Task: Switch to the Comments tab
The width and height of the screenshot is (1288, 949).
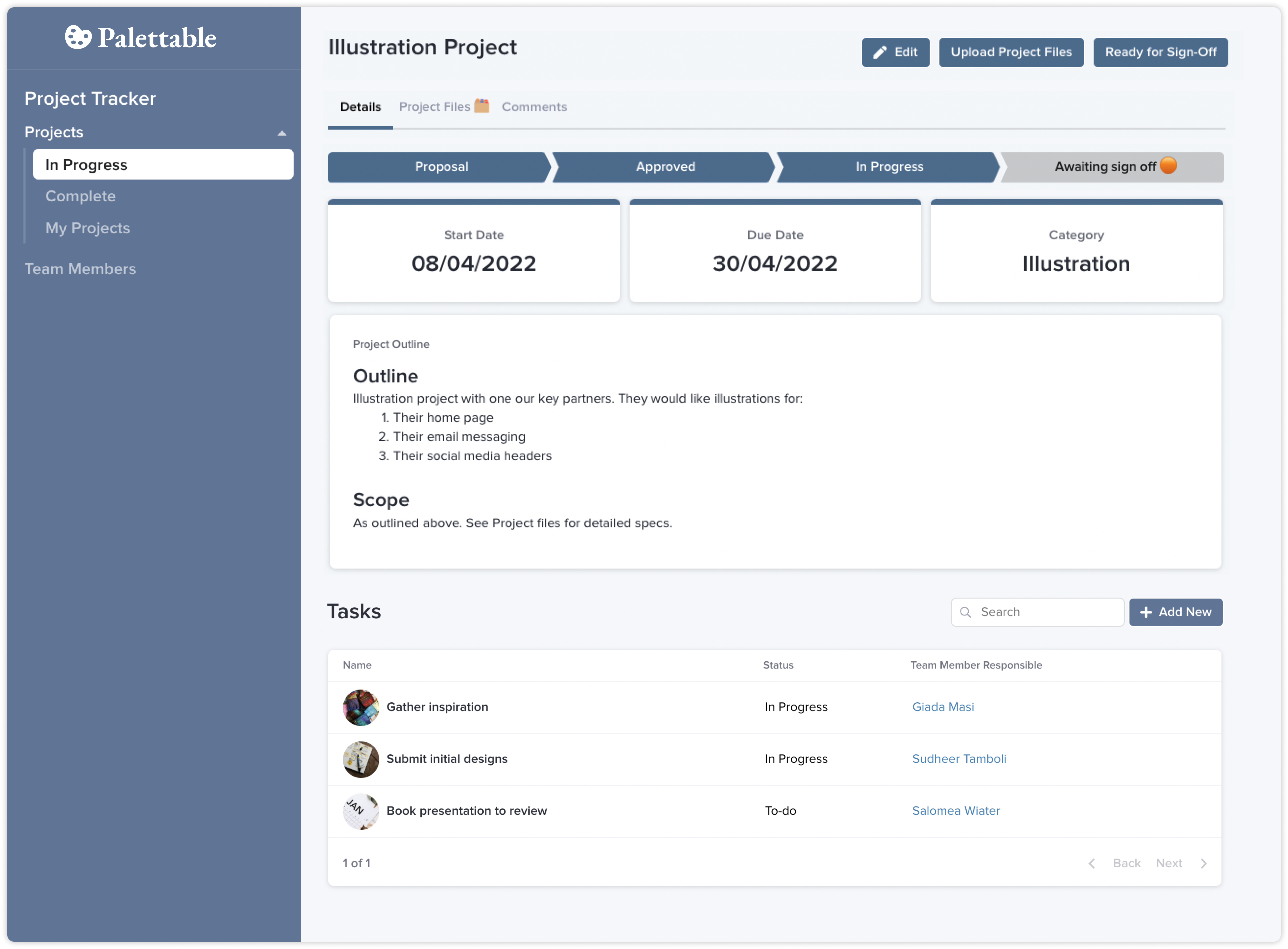Action: (534, 106)
